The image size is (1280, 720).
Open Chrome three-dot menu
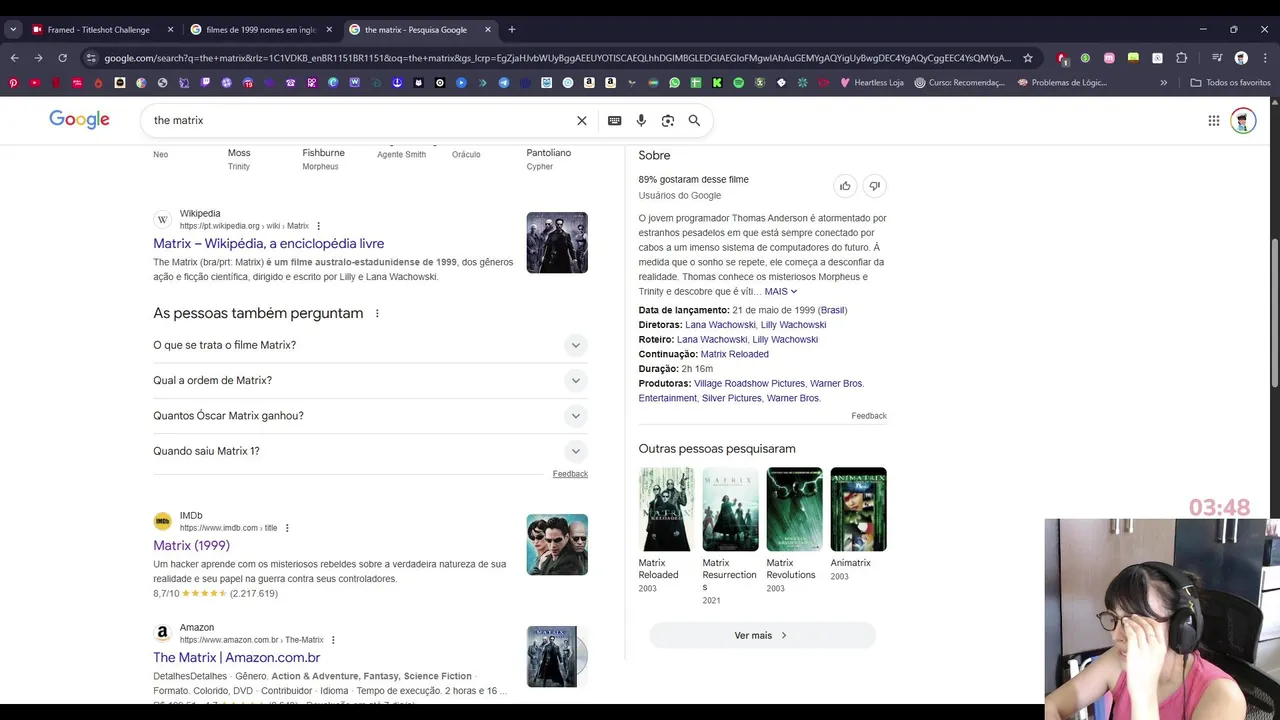pos(1265,58)
